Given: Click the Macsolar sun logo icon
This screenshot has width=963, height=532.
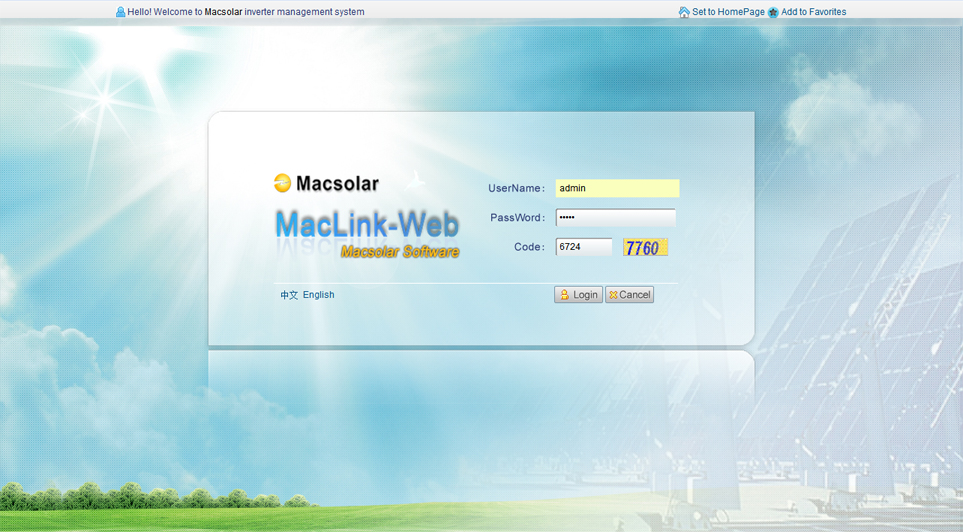Looking at the screenshot, I should (282, 183).
